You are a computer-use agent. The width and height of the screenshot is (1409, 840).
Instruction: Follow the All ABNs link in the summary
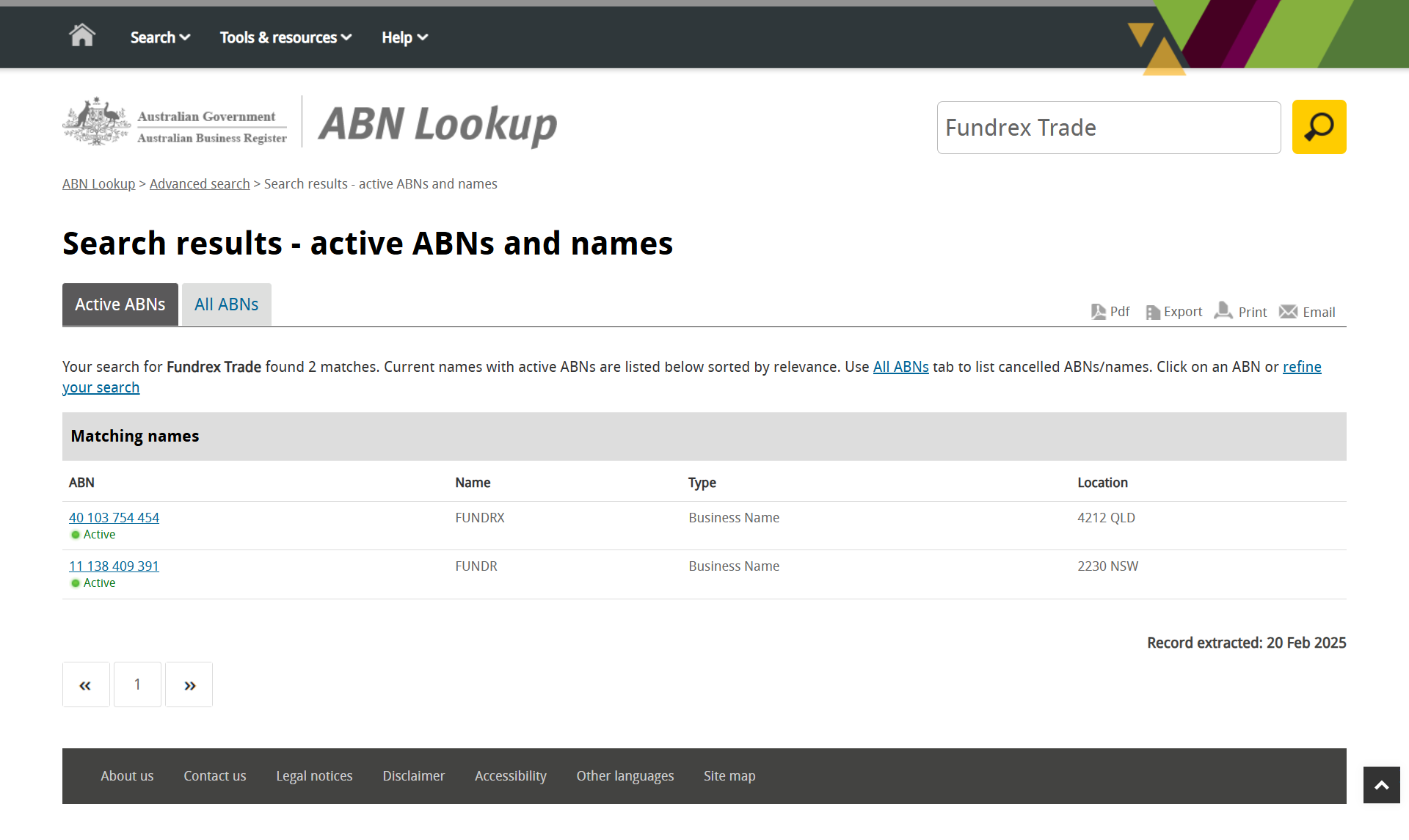pos(900,367)
